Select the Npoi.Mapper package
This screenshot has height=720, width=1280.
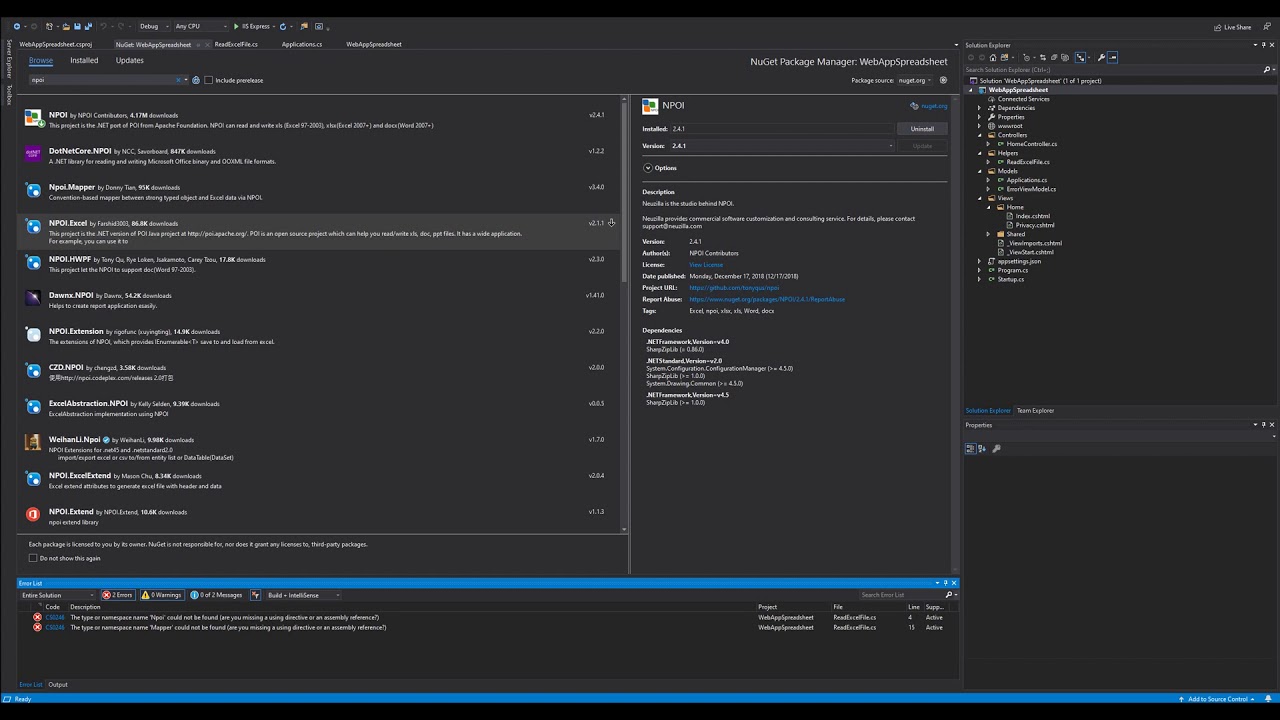tap(320, 192)
